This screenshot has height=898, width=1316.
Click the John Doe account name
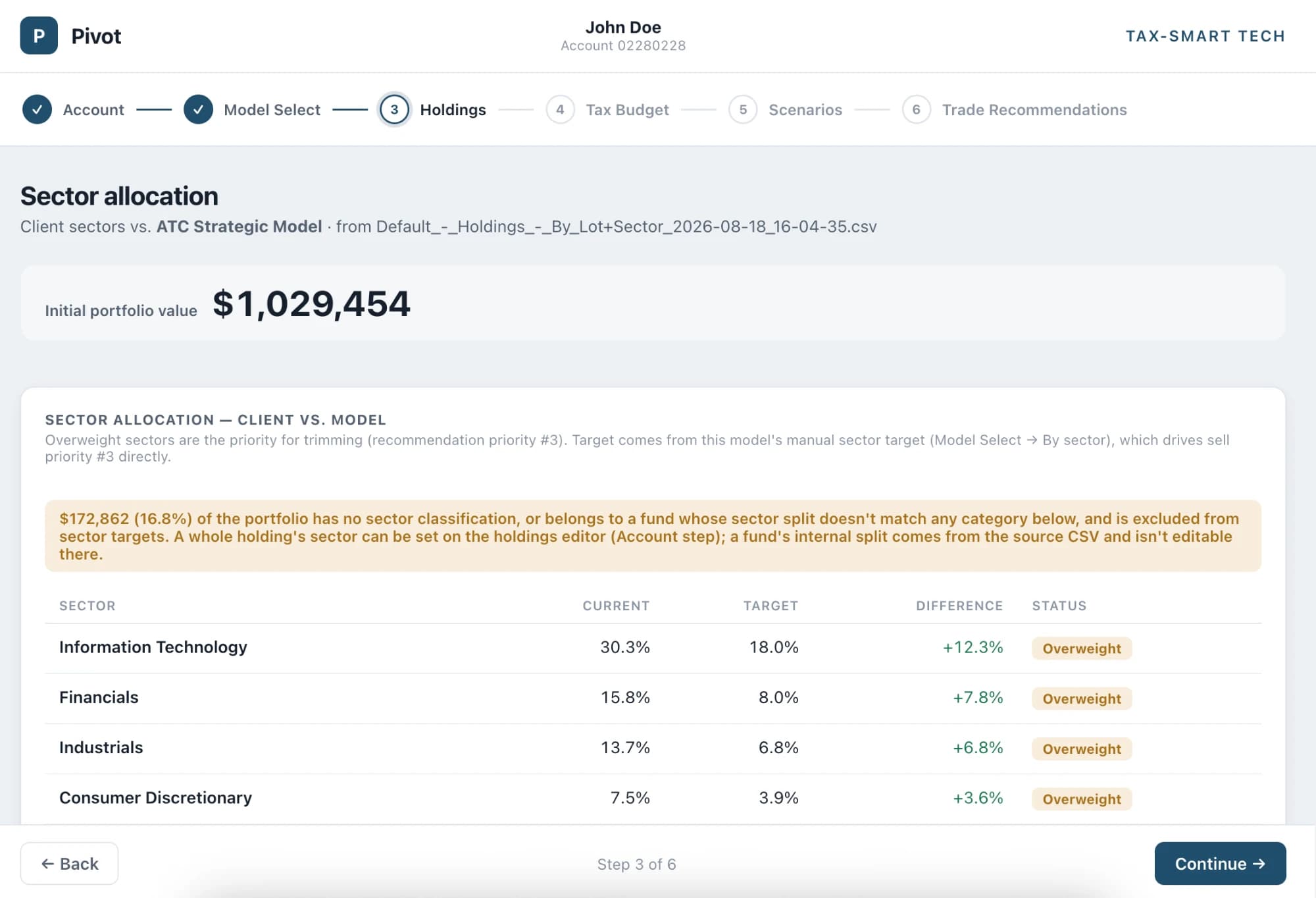(x=623, y=27)
